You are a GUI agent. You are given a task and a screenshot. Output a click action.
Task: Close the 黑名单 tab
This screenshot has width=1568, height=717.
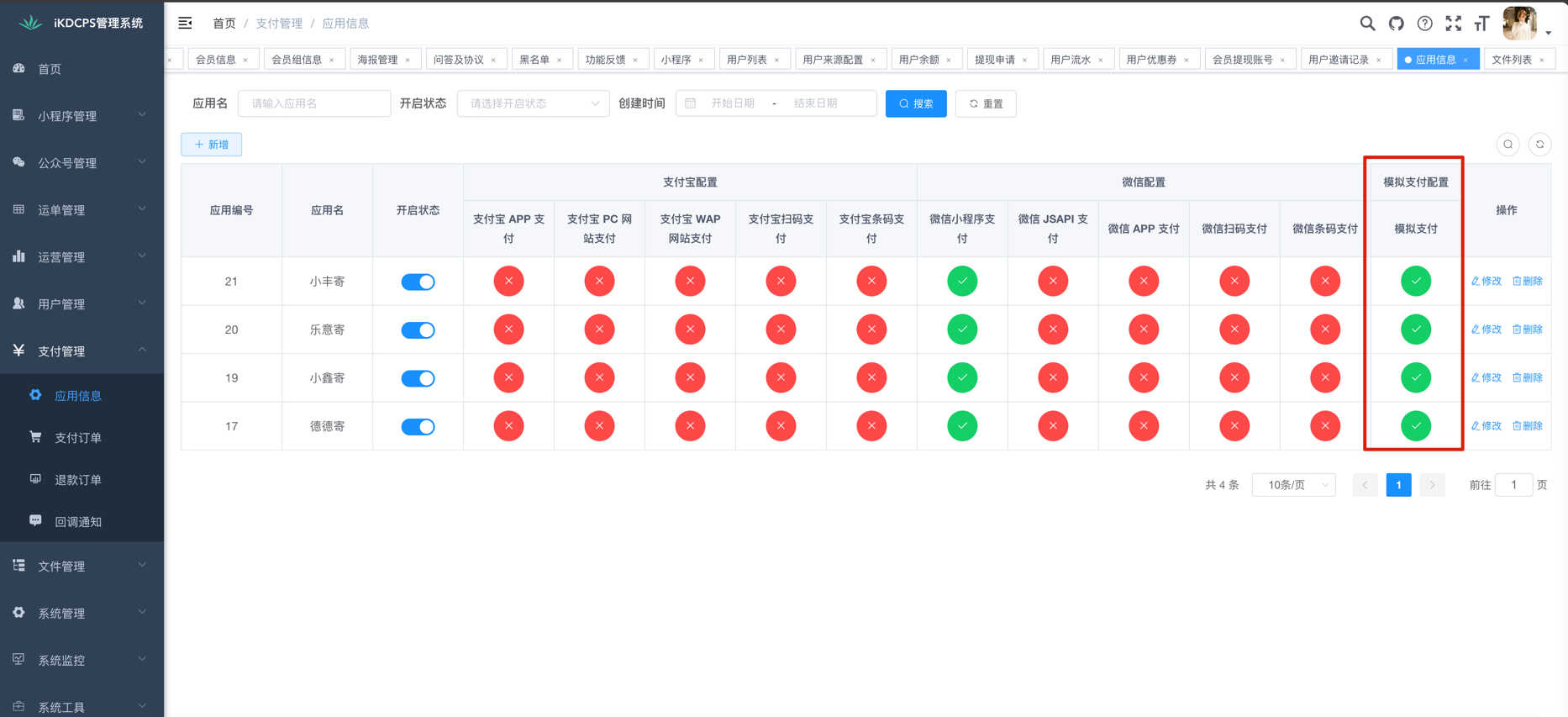pos(560,60)
